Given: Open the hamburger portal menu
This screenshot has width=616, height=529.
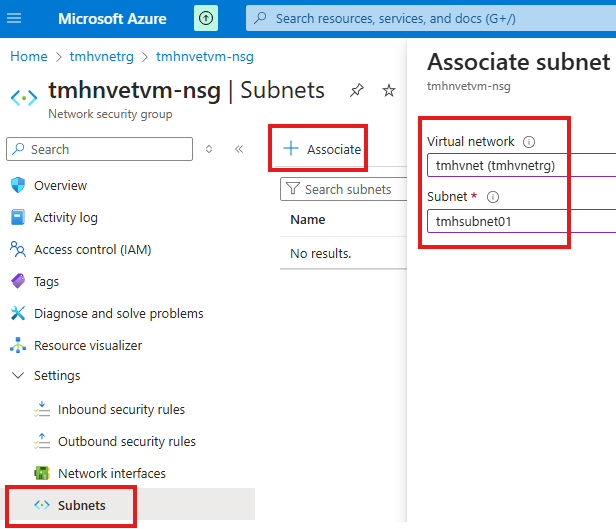Looking at the screenshot, I should tap(14, 18).
